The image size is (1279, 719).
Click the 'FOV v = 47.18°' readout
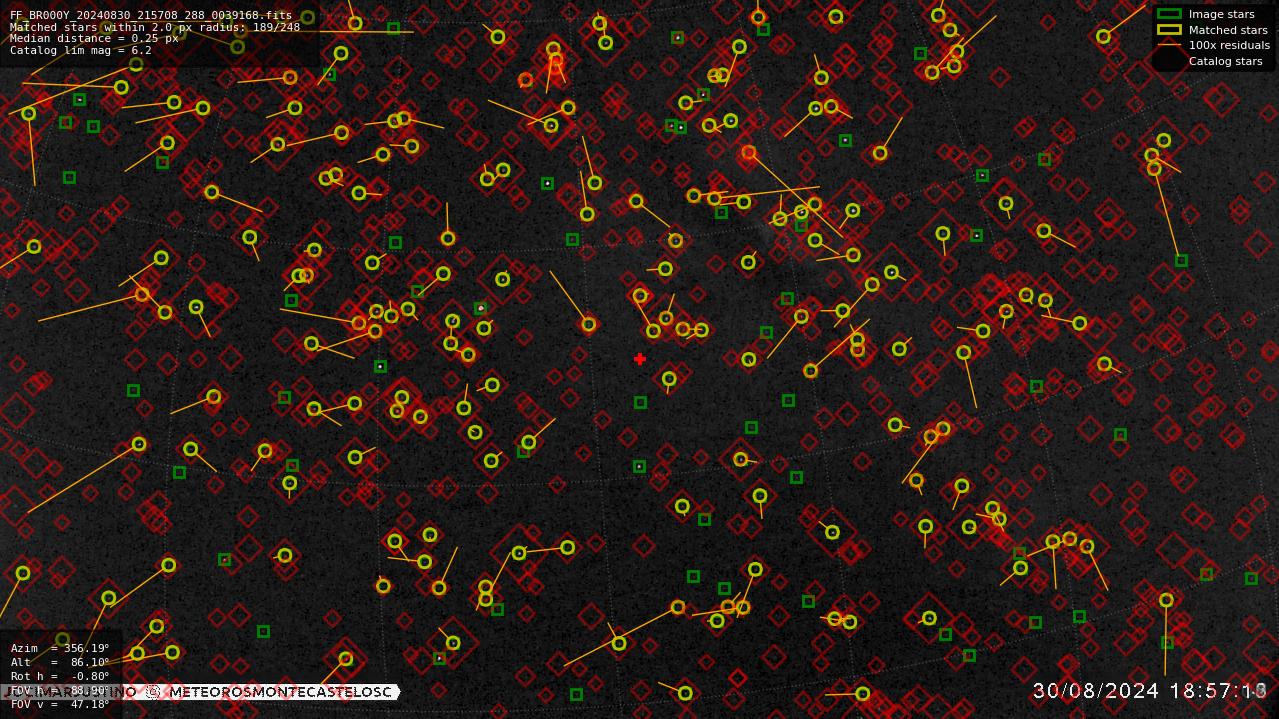tap(60, 704)
